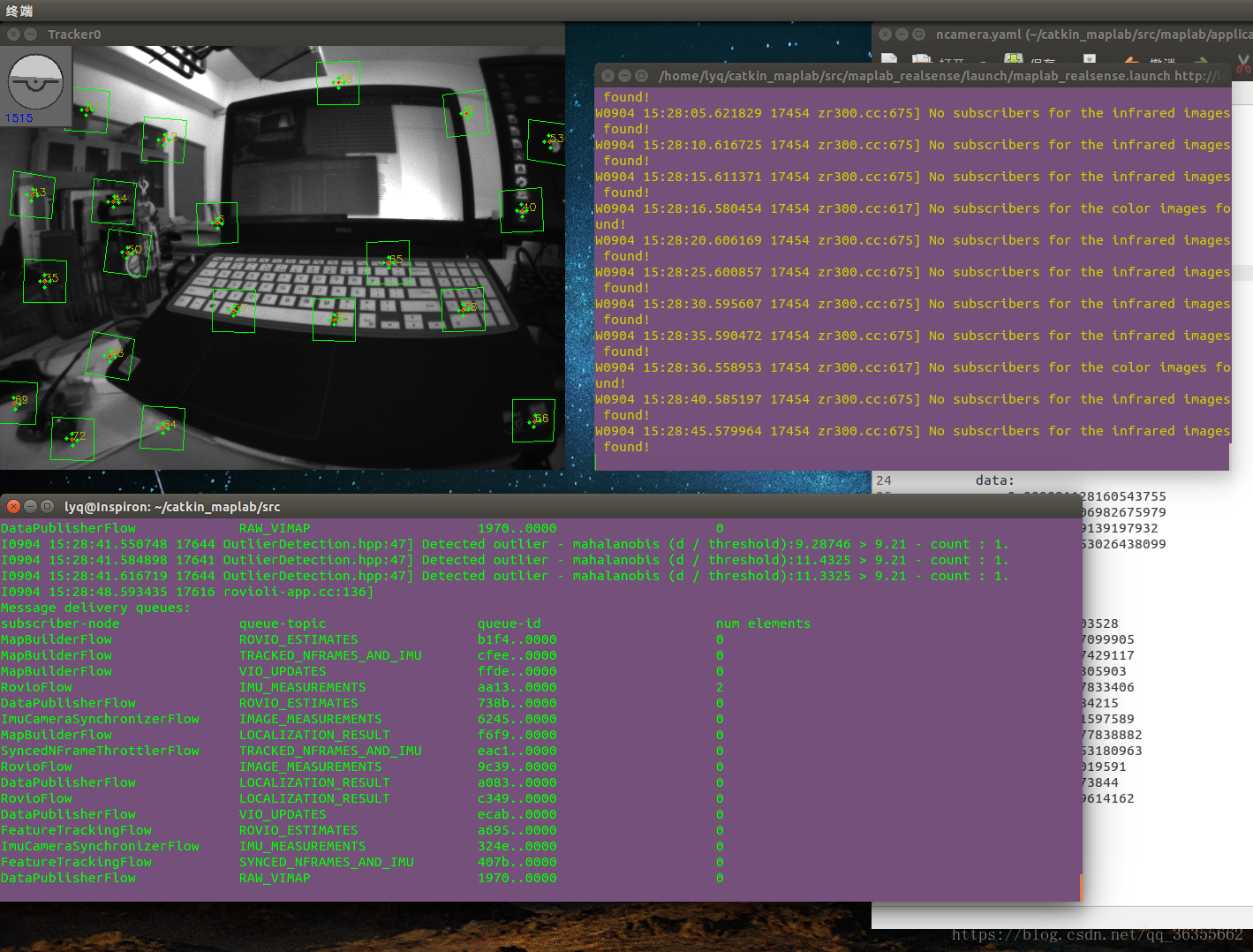The height and width of the screenshot is (952, 1253).
Task: Click queue-id 'aa13..0000'
Action: point(517,687)
